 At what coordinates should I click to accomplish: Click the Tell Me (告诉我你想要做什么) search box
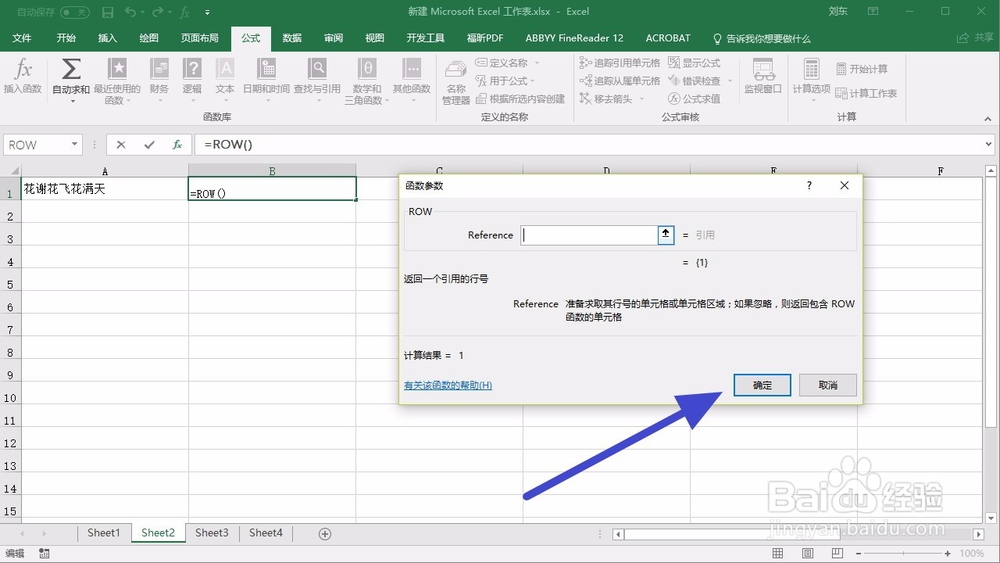[x=762, y=39]
